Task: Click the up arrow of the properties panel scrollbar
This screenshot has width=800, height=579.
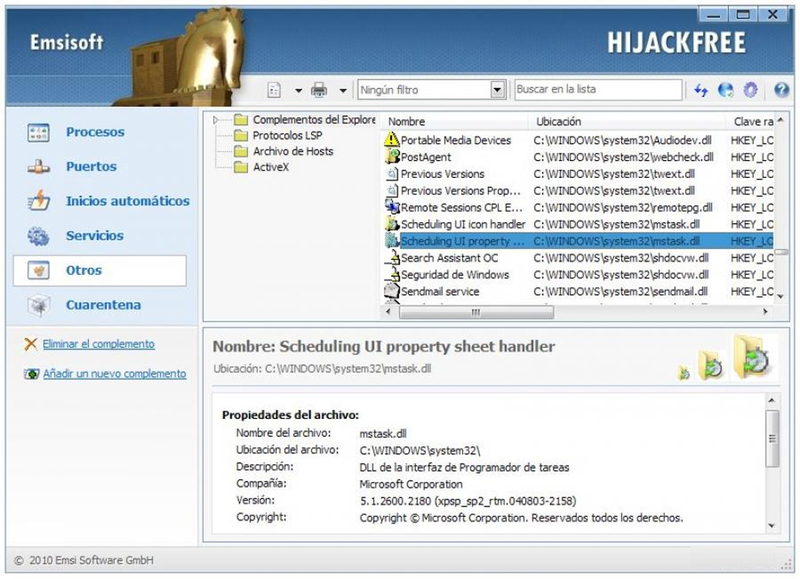Action: pos(772,401)
